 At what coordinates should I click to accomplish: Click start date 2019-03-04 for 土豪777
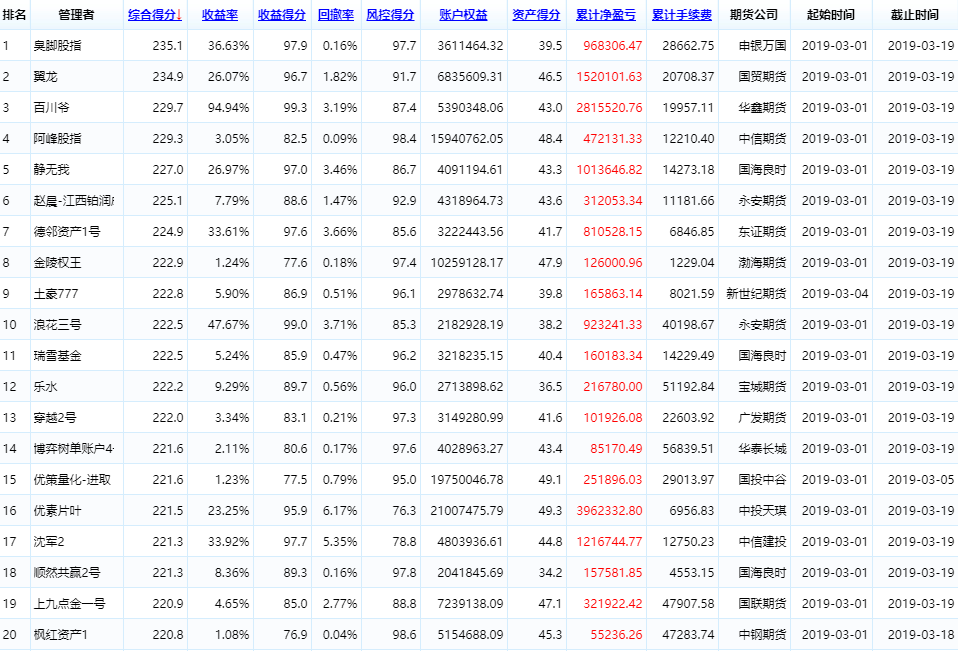836,294
